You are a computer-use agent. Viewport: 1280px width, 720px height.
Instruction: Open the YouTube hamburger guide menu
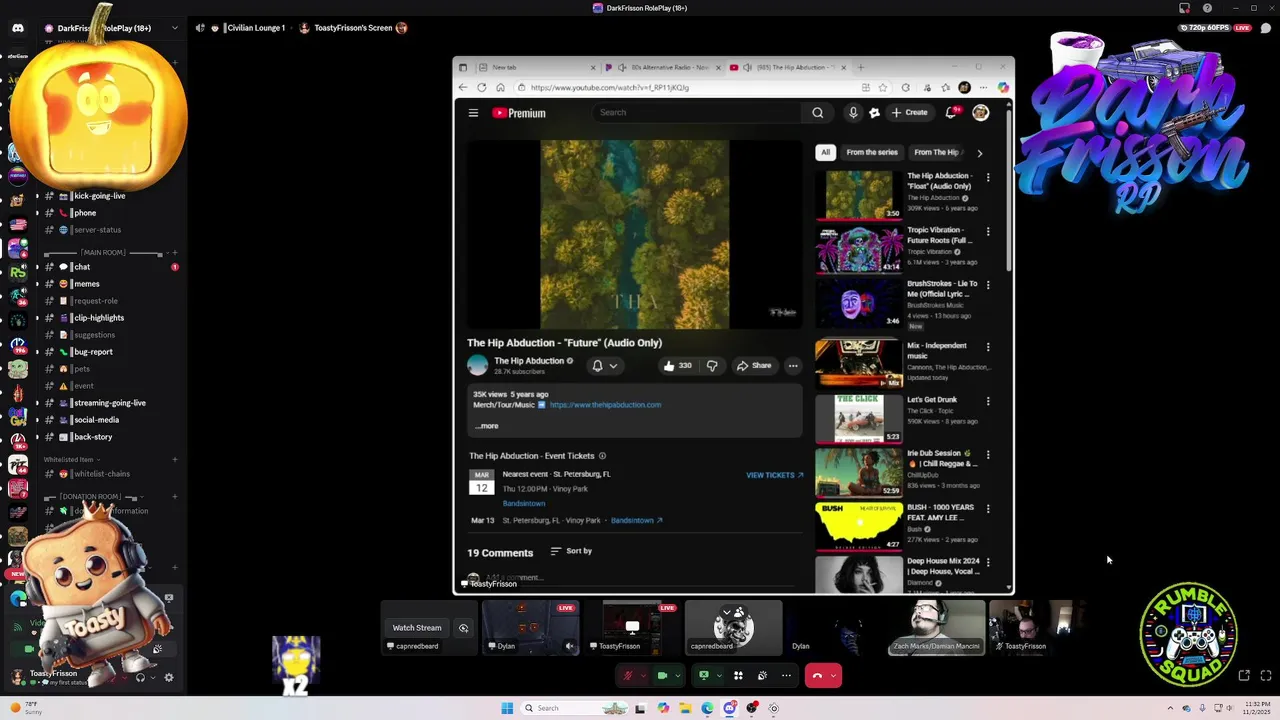point(473,113)
